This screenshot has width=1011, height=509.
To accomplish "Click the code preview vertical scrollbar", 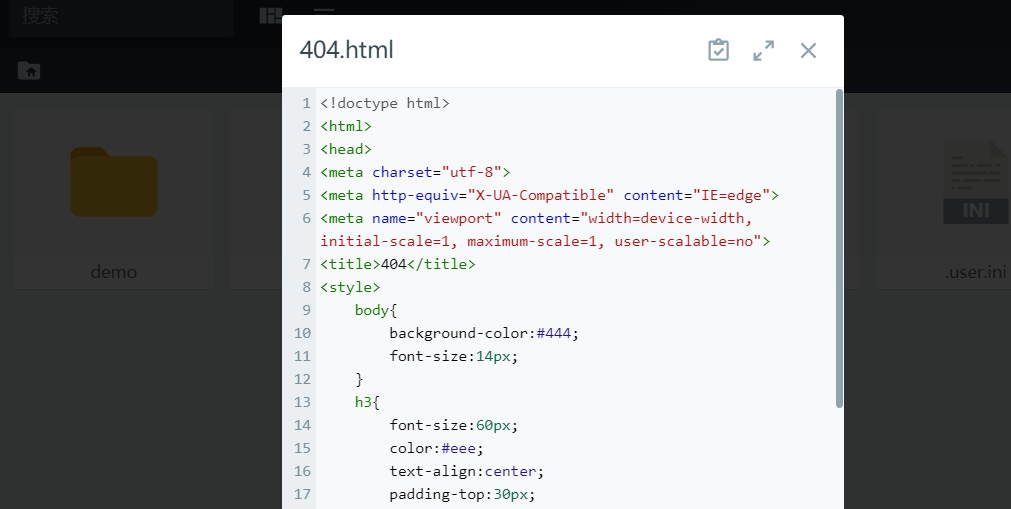I will pos(839,248).
